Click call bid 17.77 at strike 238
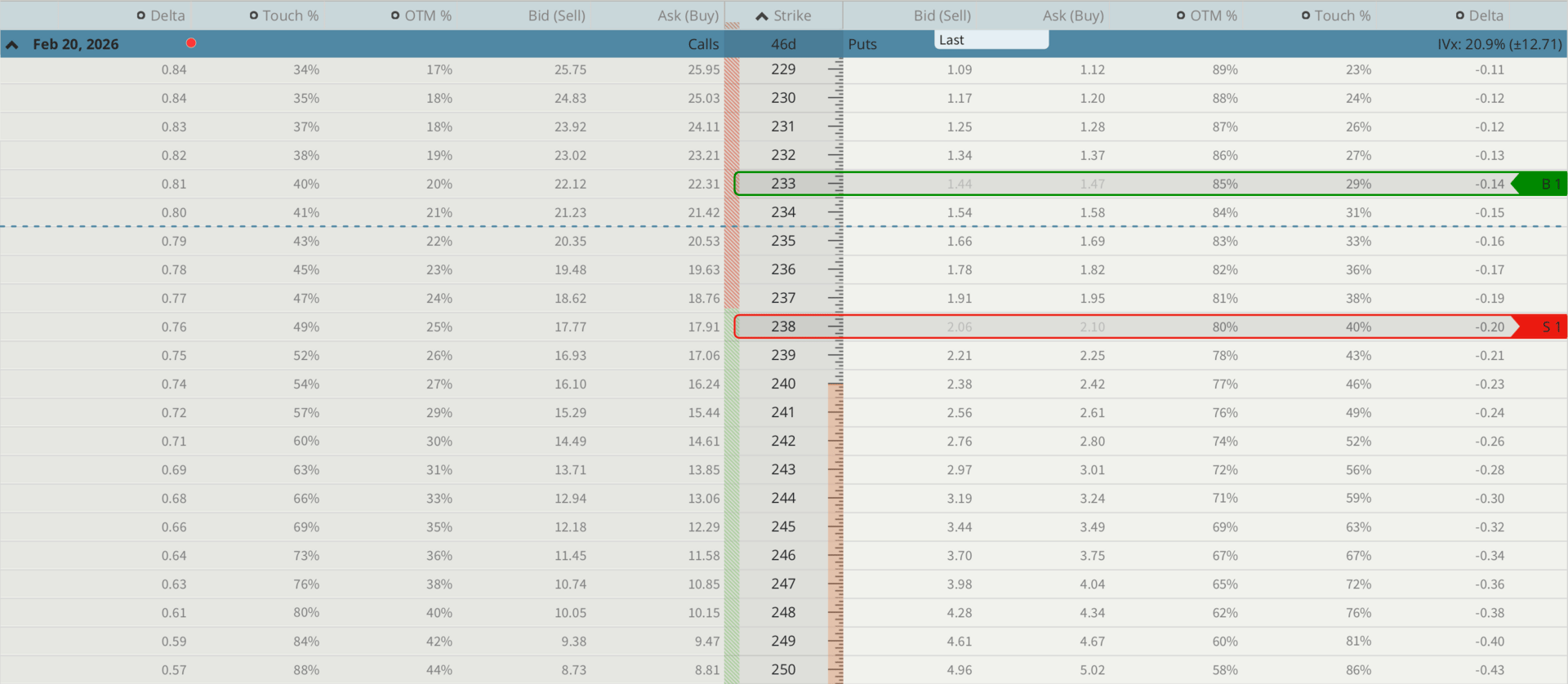Image resolution: width=1568 pixels, height=684 pixels. [x=570, y=327]
